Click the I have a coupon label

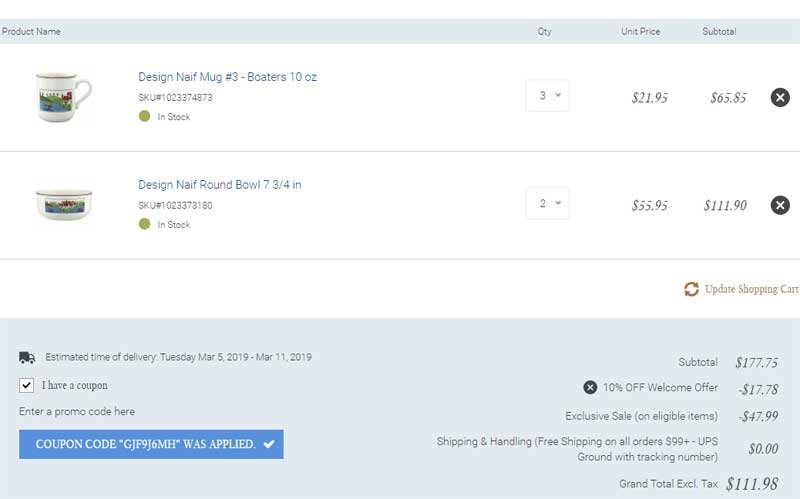pyautogui.click(x=74, y=385)
